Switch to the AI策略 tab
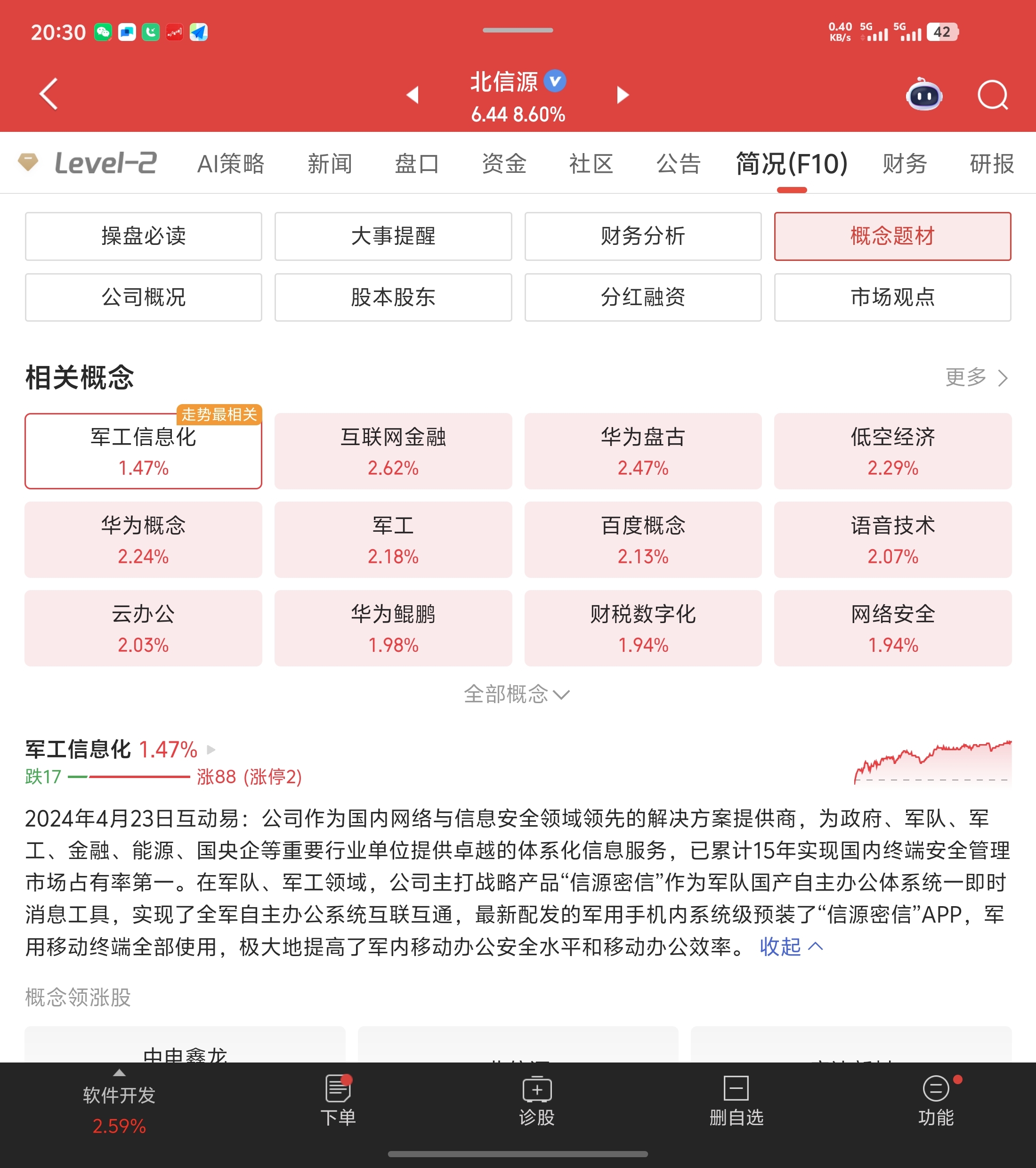This screenshot has width=1036, height=1168. [231, 163]
